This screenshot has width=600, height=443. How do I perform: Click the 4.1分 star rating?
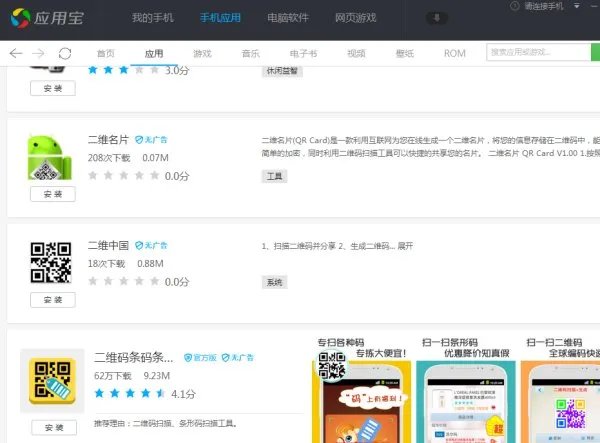pyautogui.click(x=129, y=393)
